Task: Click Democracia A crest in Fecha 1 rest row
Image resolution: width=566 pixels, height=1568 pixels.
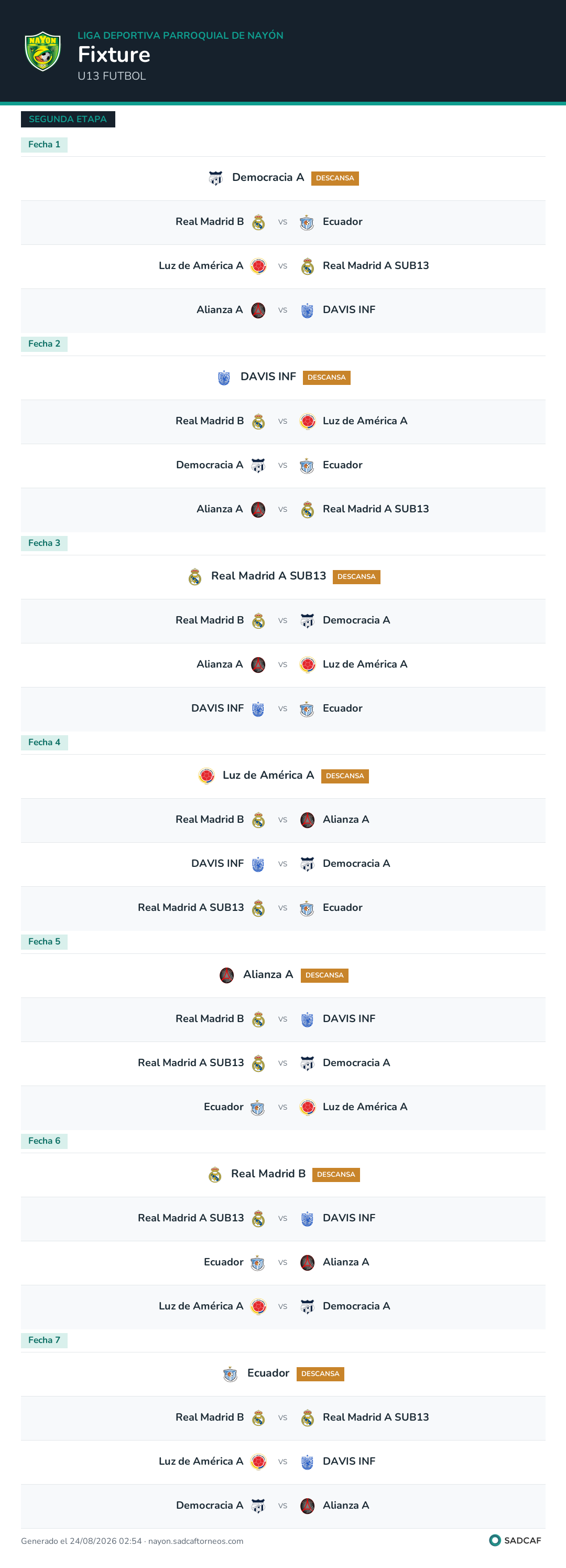Action: point(215,178)
